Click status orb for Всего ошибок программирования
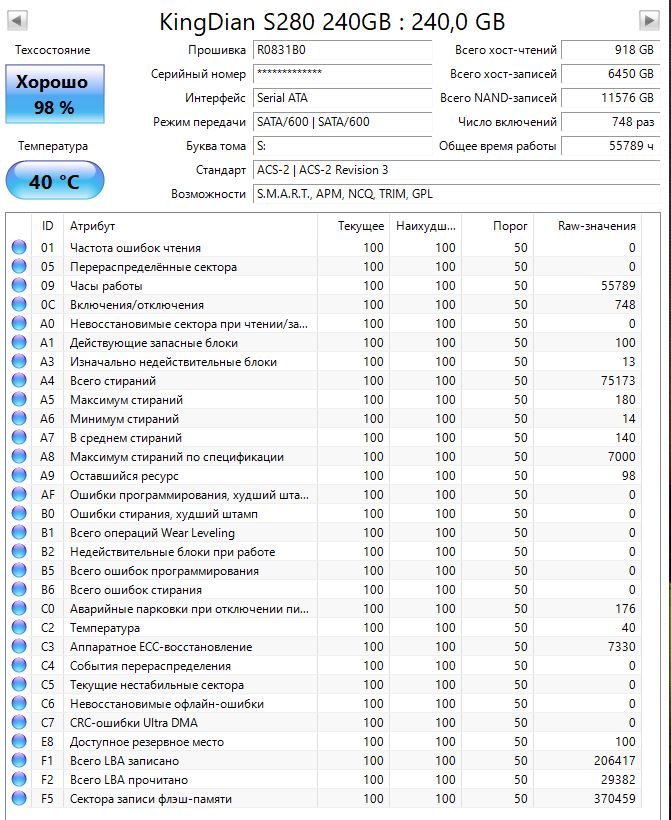The height and width of the screenshot is (820, 671). [19, 571]
